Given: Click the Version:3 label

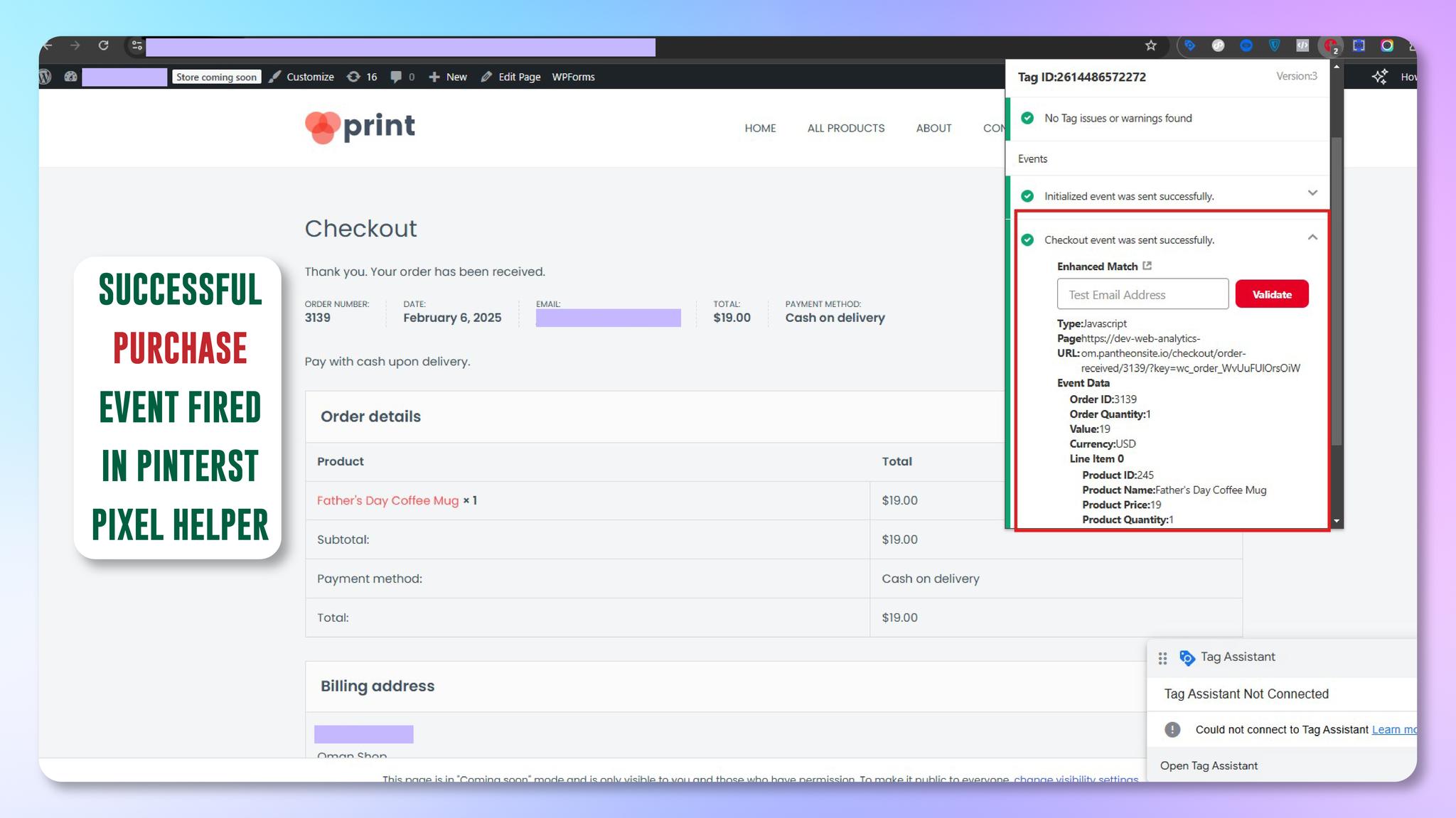Looking at the screenshot, I should (1297, 76).
